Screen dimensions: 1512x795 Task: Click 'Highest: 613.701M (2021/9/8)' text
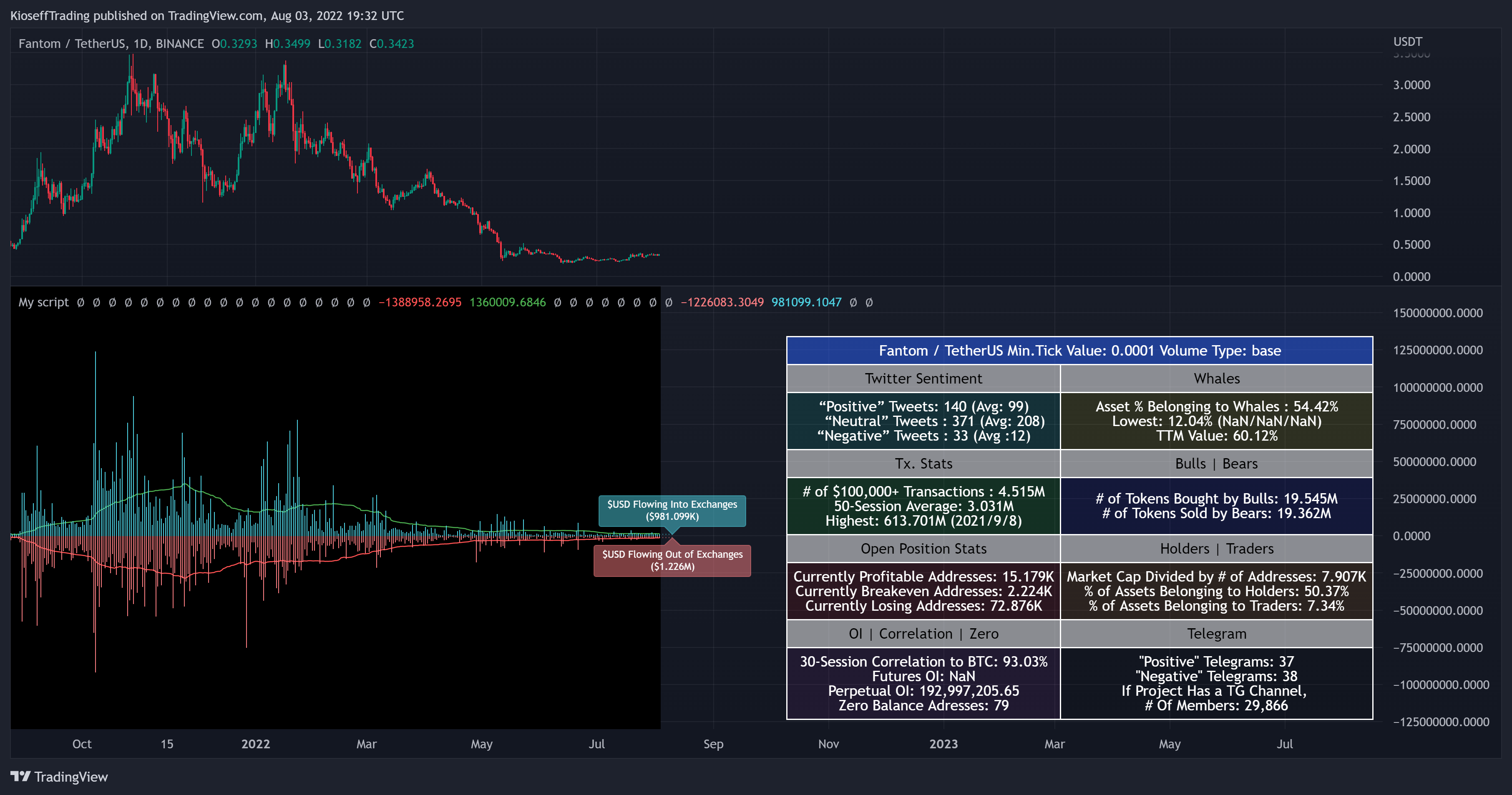click(x=923, y=521)
